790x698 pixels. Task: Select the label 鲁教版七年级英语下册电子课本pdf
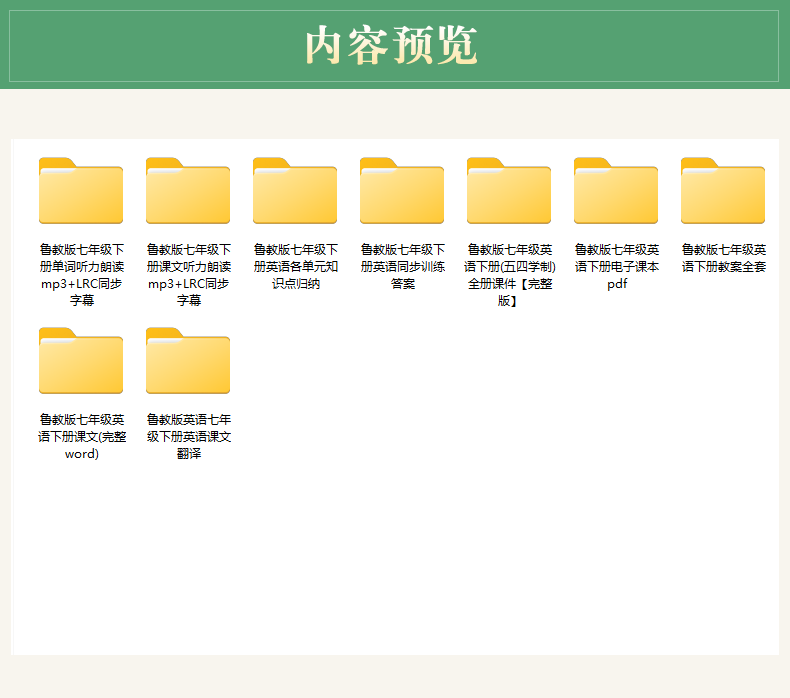[617, 266]
